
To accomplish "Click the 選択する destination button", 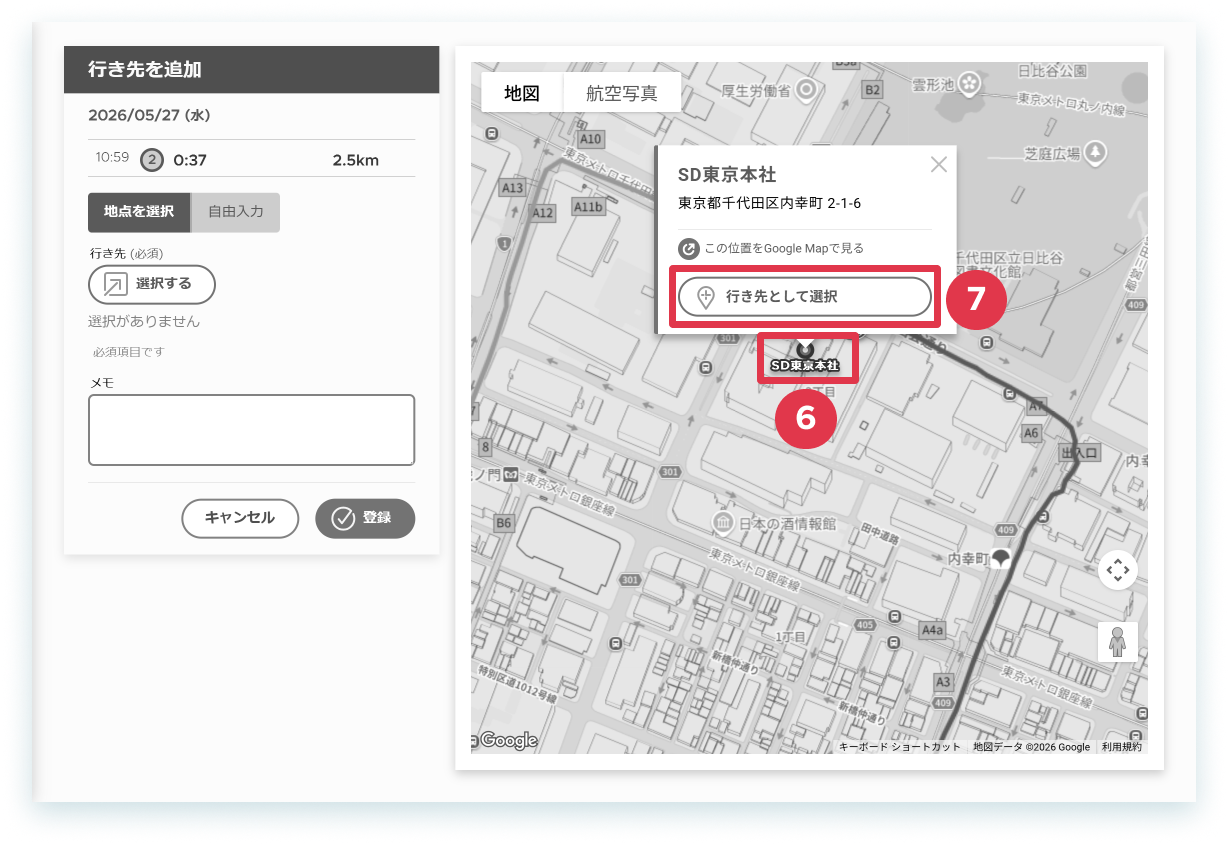I will coord(152,284).
